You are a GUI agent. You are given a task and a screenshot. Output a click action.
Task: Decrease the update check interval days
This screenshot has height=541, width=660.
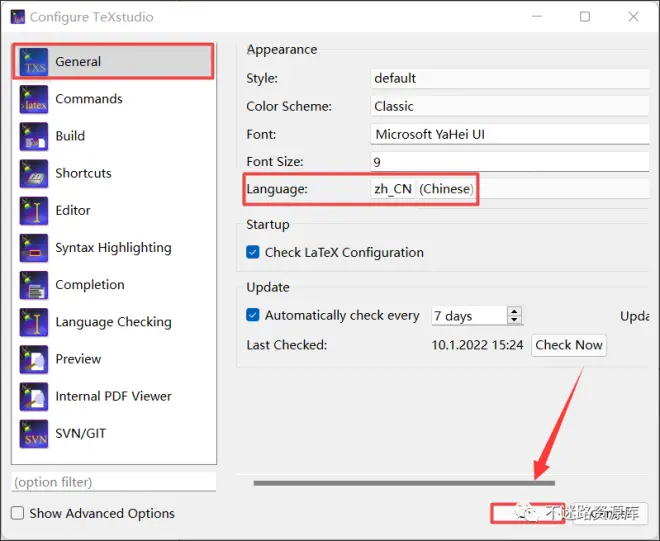pyautogui.click(x=514, y=320)
